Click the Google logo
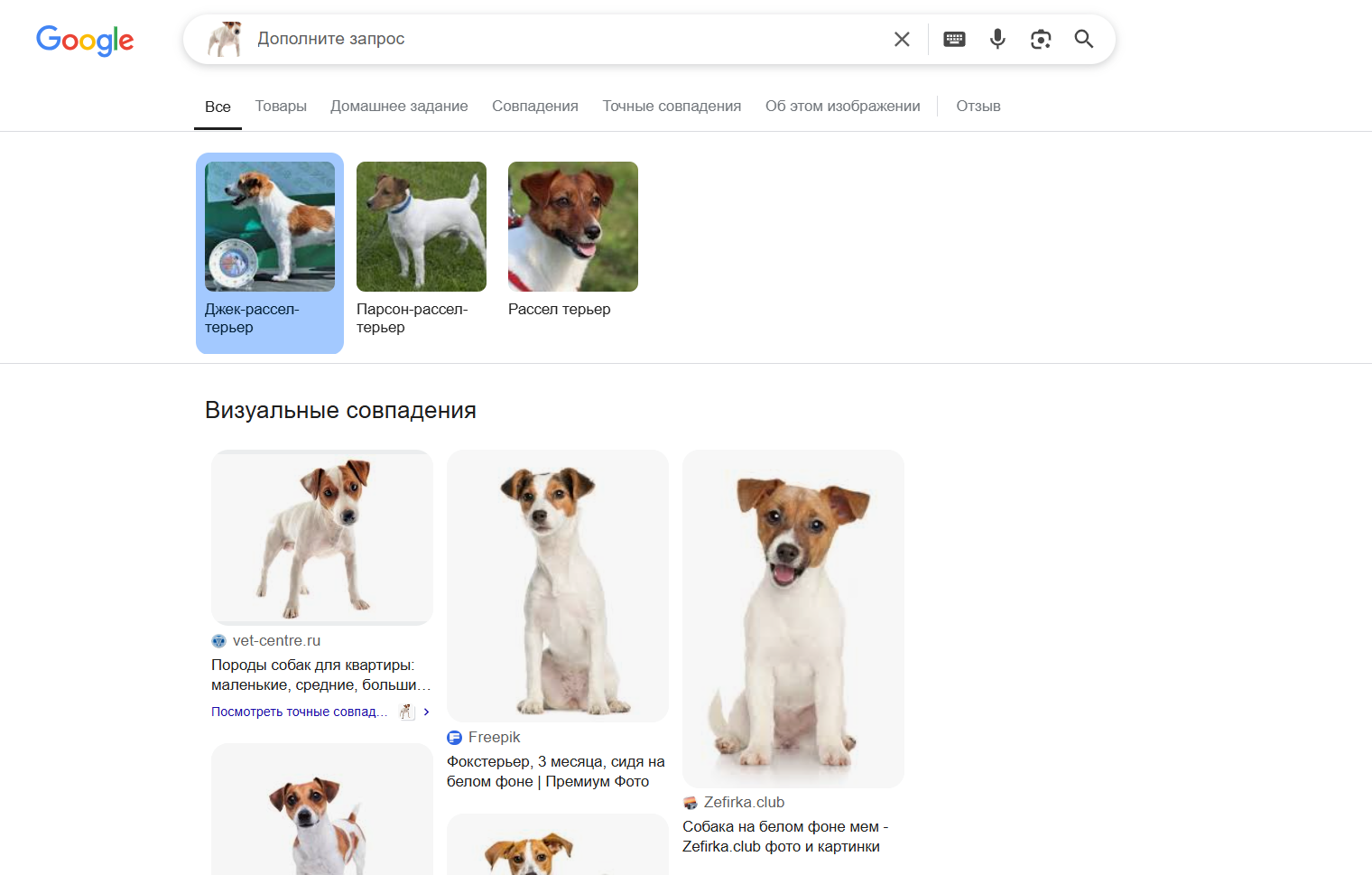The image size is (1372, 875). [x=85, y=40]
